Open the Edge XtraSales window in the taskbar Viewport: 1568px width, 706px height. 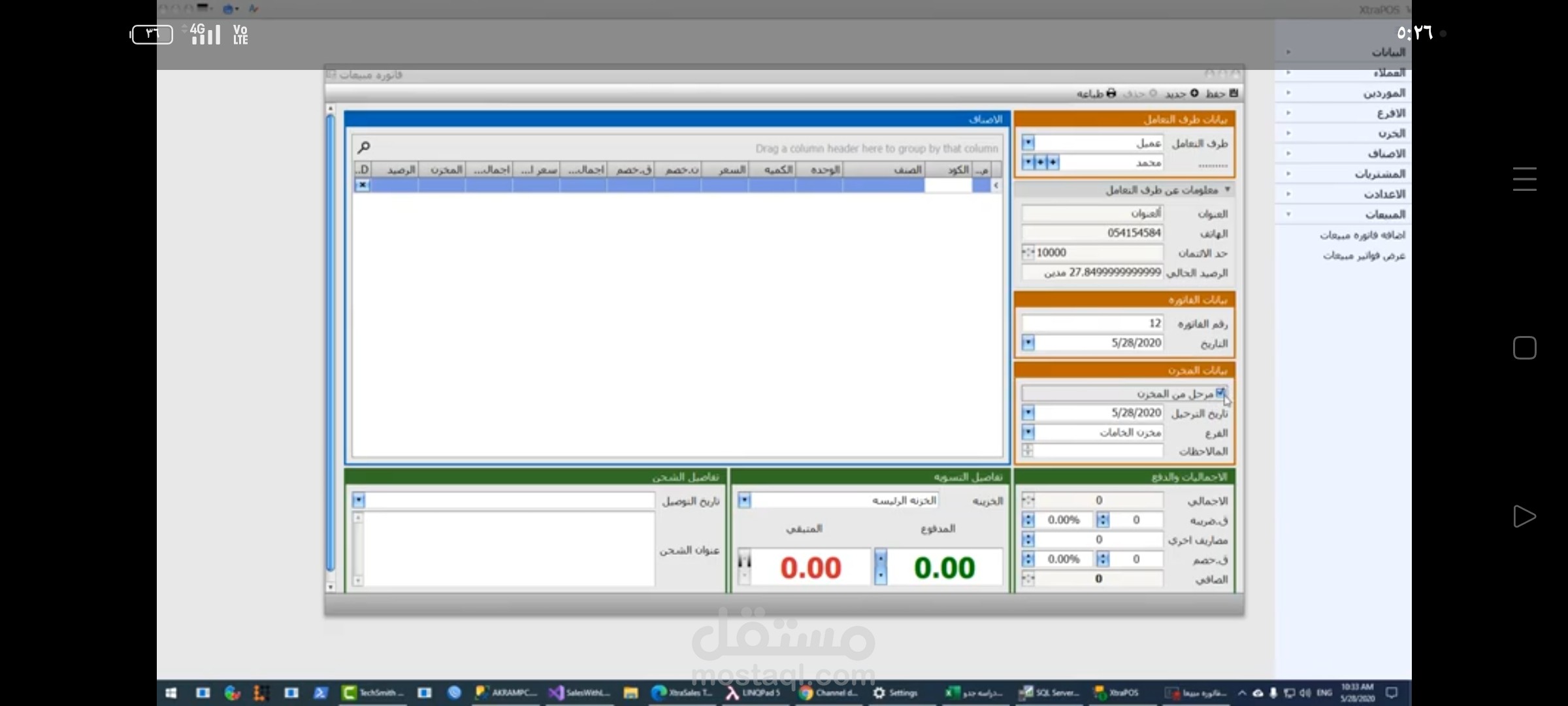click(x=682, y=693)
